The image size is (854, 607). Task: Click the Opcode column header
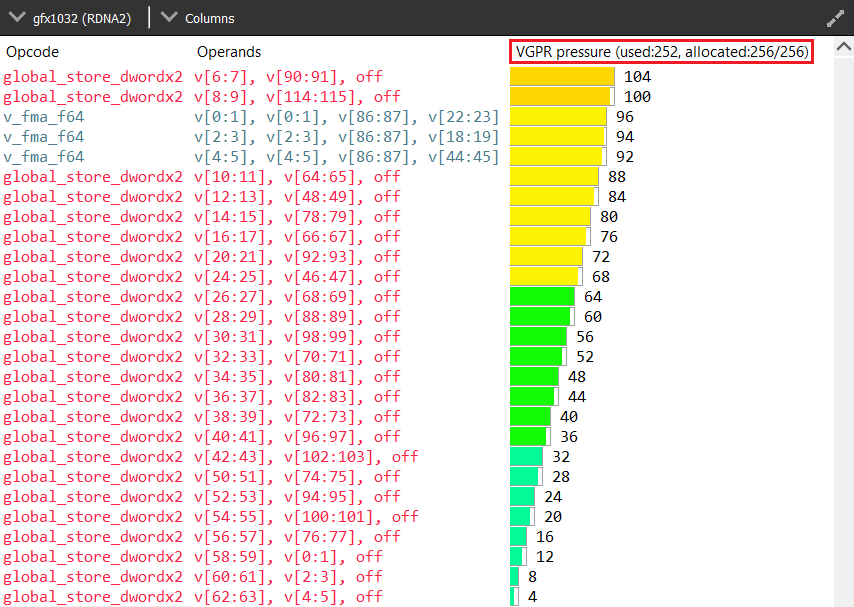pos(35,51)
